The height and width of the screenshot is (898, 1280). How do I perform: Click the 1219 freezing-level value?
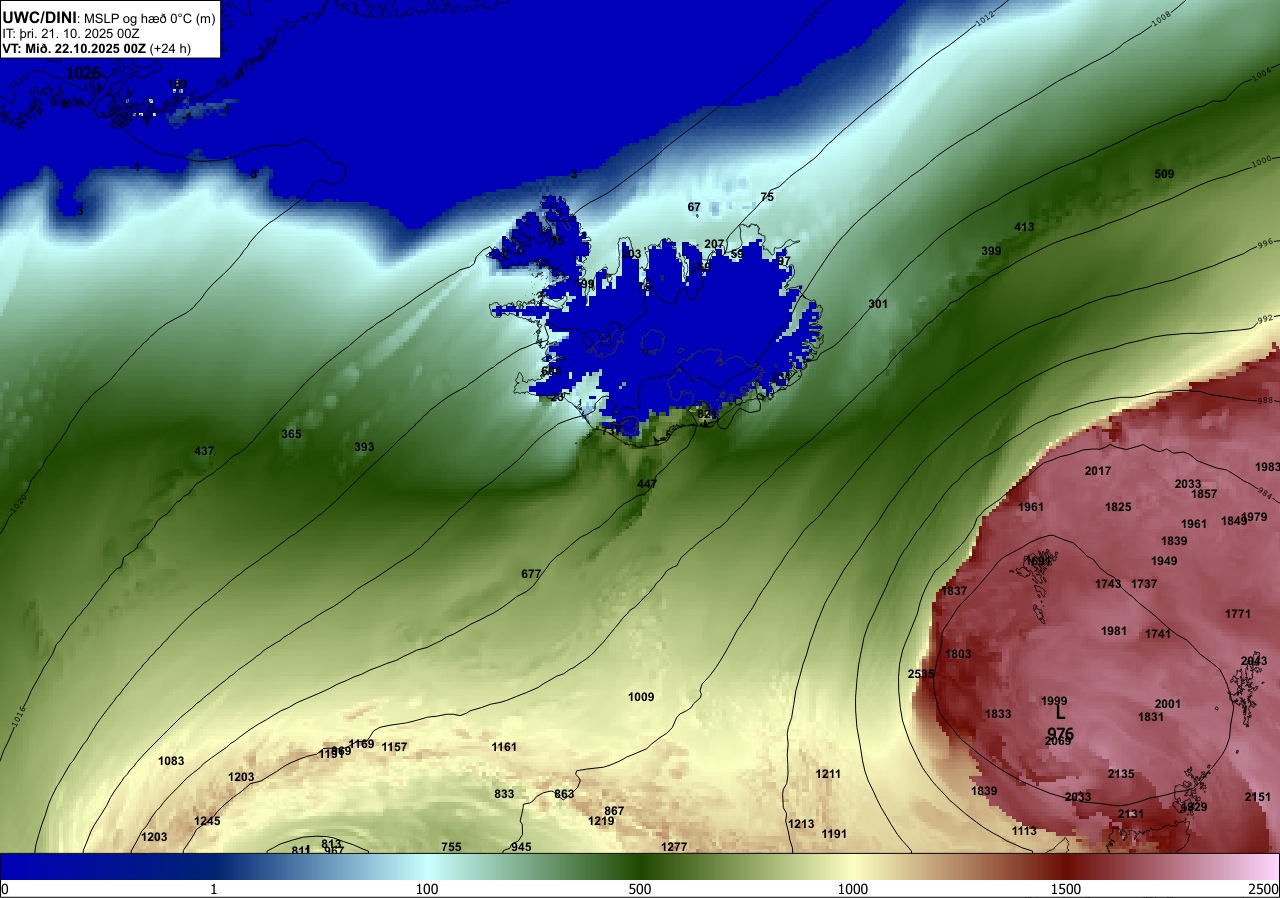point(601,821)
